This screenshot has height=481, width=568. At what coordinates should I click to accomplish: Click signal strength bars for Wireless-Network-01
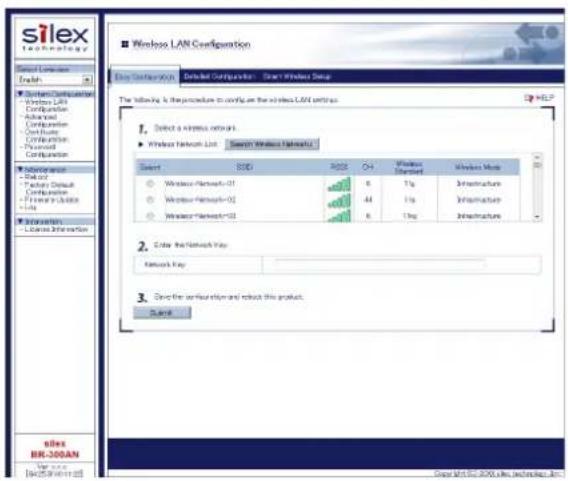pos(339,184)
